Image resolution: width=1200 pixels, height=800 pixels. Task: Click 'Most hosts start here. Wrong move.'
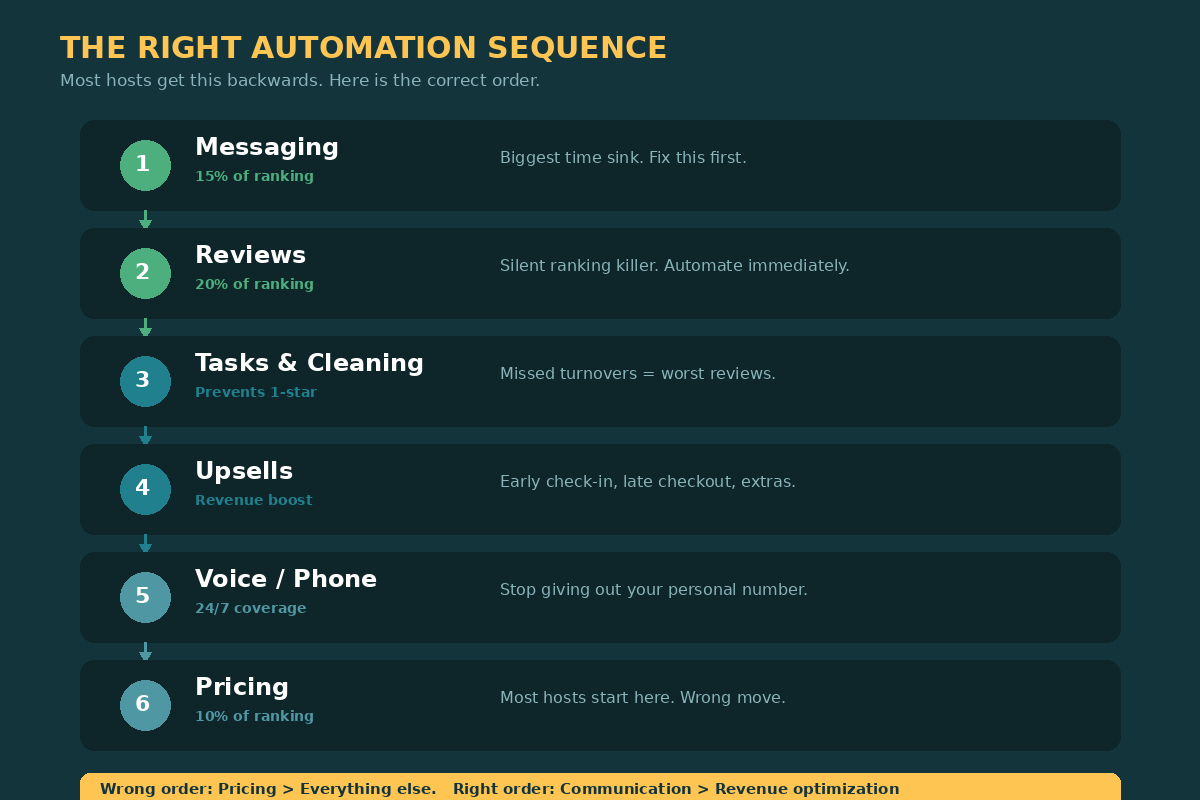643,698
